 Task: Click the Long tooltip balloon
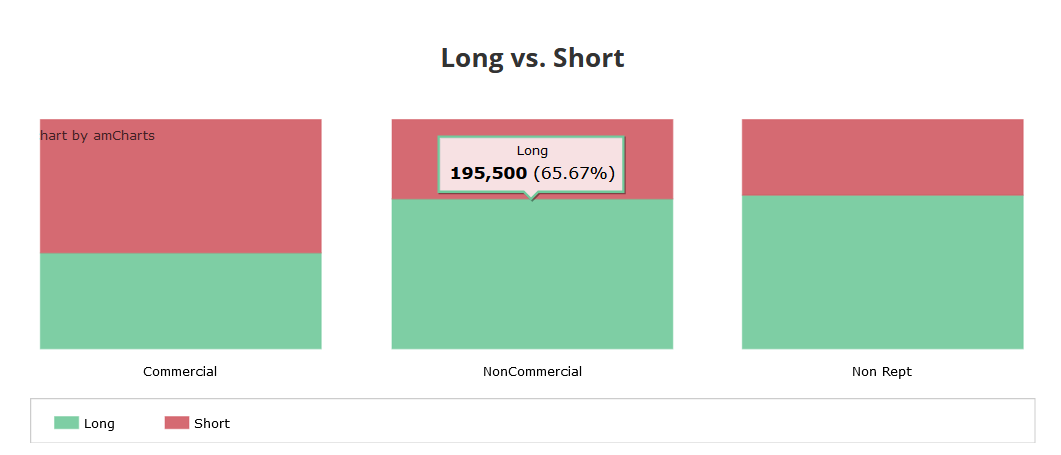coord(531,165)
